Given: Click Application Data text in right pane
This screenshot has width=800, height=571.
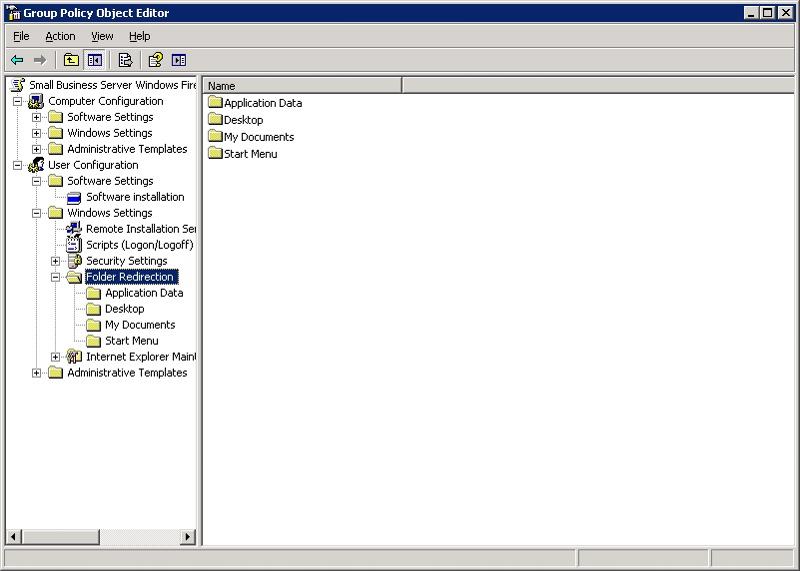Looking at the screenshot, I should pos(263,103).
